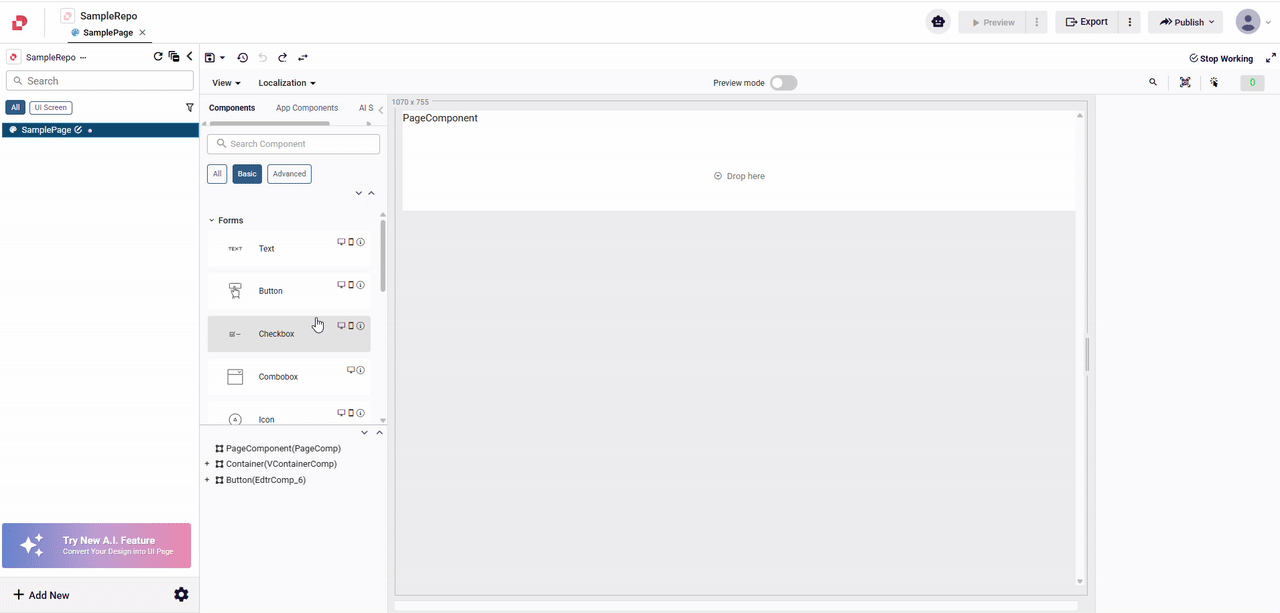Click the filter funnel icon

click(x=190, y=107)
